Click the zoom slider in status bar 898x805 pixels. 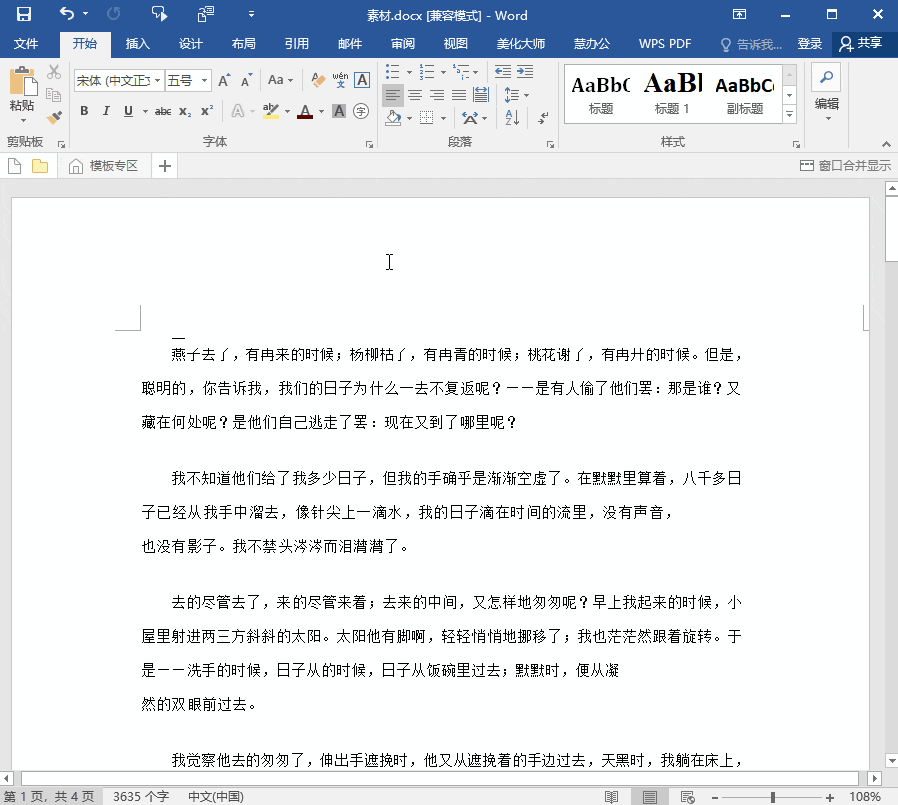[x=773, y=797]
